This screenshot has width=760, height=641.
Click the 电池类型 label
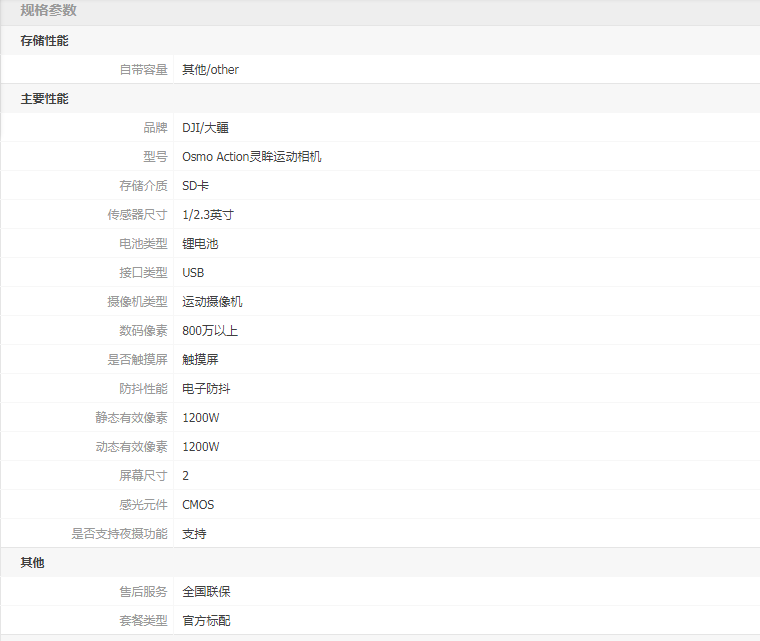tap(143, 244)
